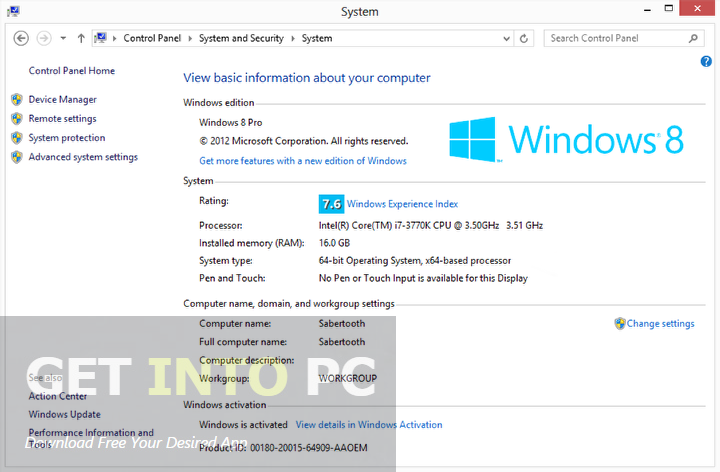Click the forward navigation arrow
This screenshot has height=472, width=720.
pos(44,38)
